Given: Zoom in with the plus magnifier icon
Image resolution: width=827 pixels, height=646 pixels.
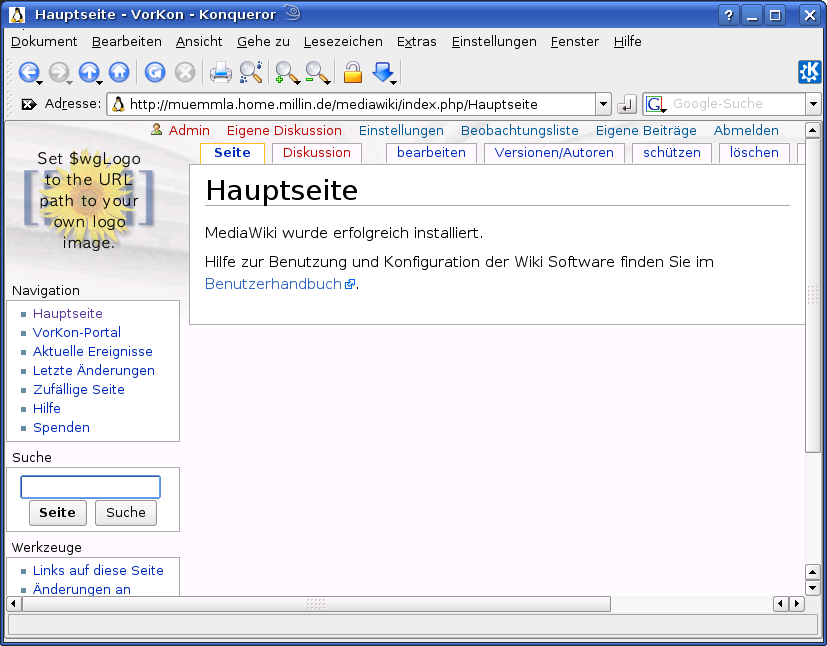Looking at the screenshot, I should [x=286, y=72].
